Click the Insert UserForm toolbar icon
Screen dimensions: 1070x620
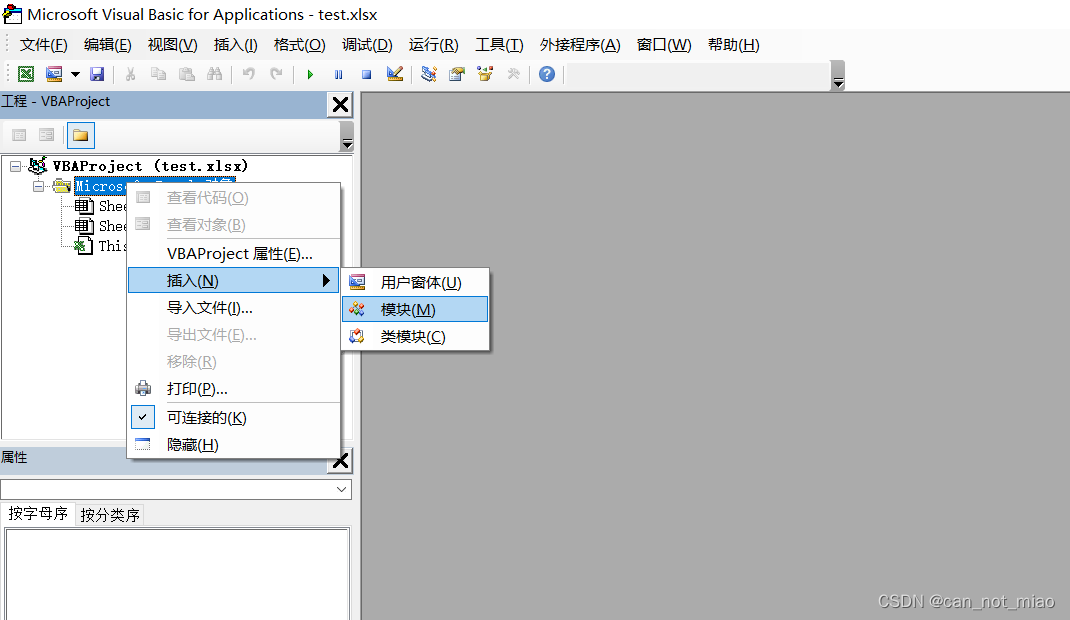coord(54,74)
